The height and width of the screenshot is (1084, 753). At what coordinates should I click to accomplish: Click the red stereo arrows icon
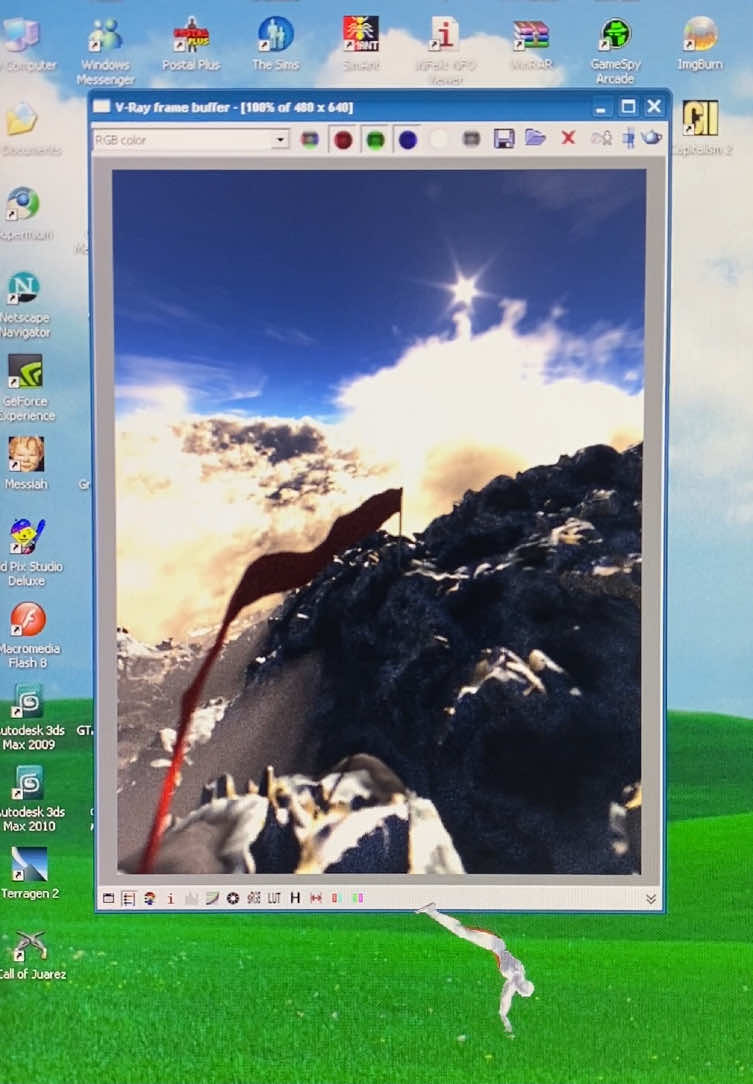(x=316, y=898)
